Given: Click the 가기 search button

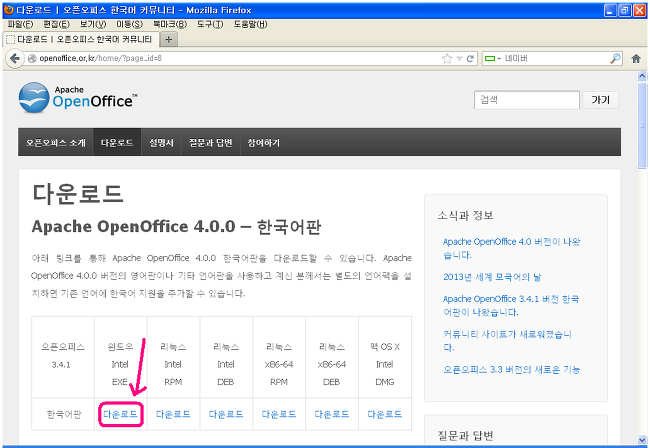Looking at the screenshot, I should pyautogui.click(x=600, y=100).
